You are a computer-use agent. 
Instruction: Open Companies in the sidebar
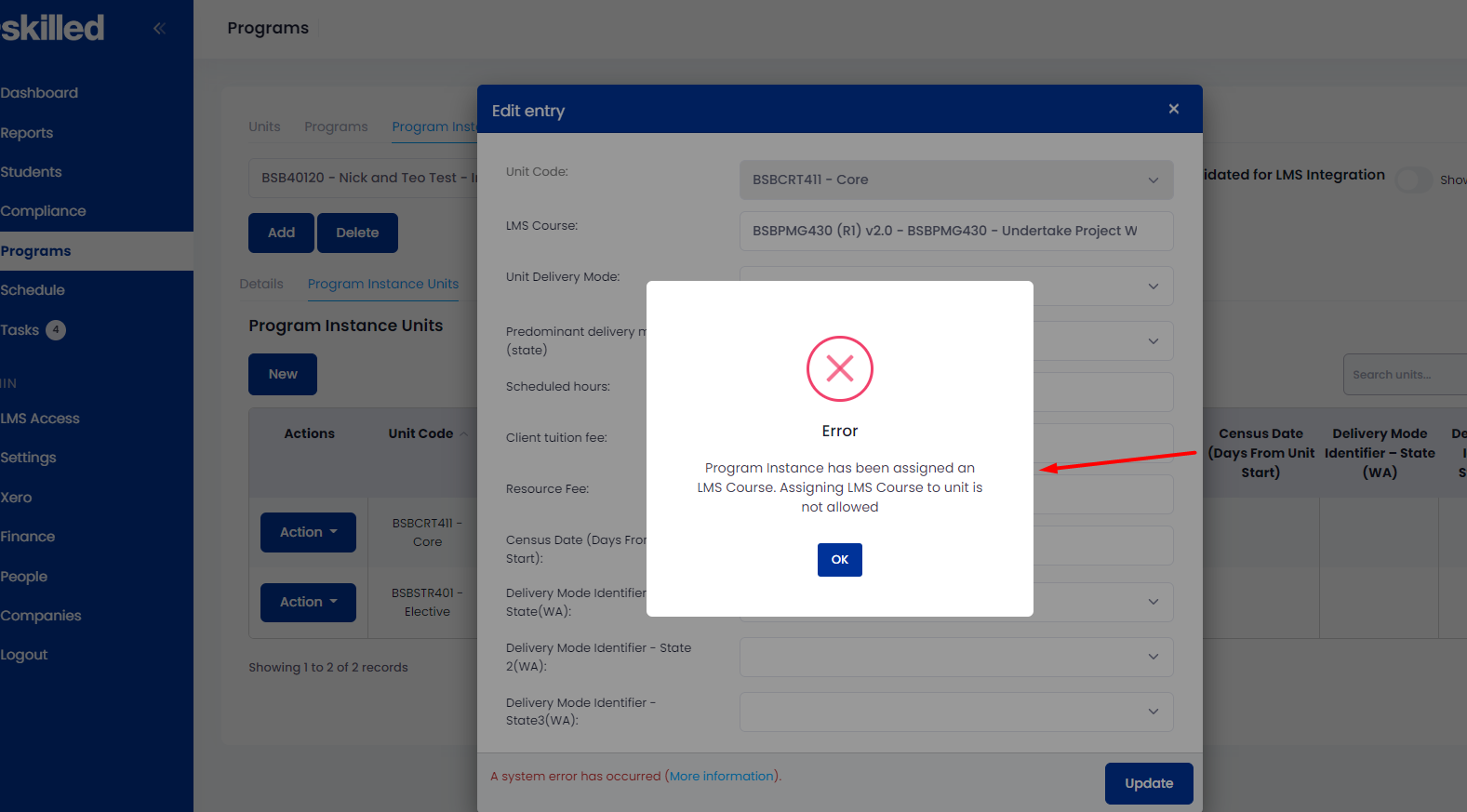(x=41, y=616)
